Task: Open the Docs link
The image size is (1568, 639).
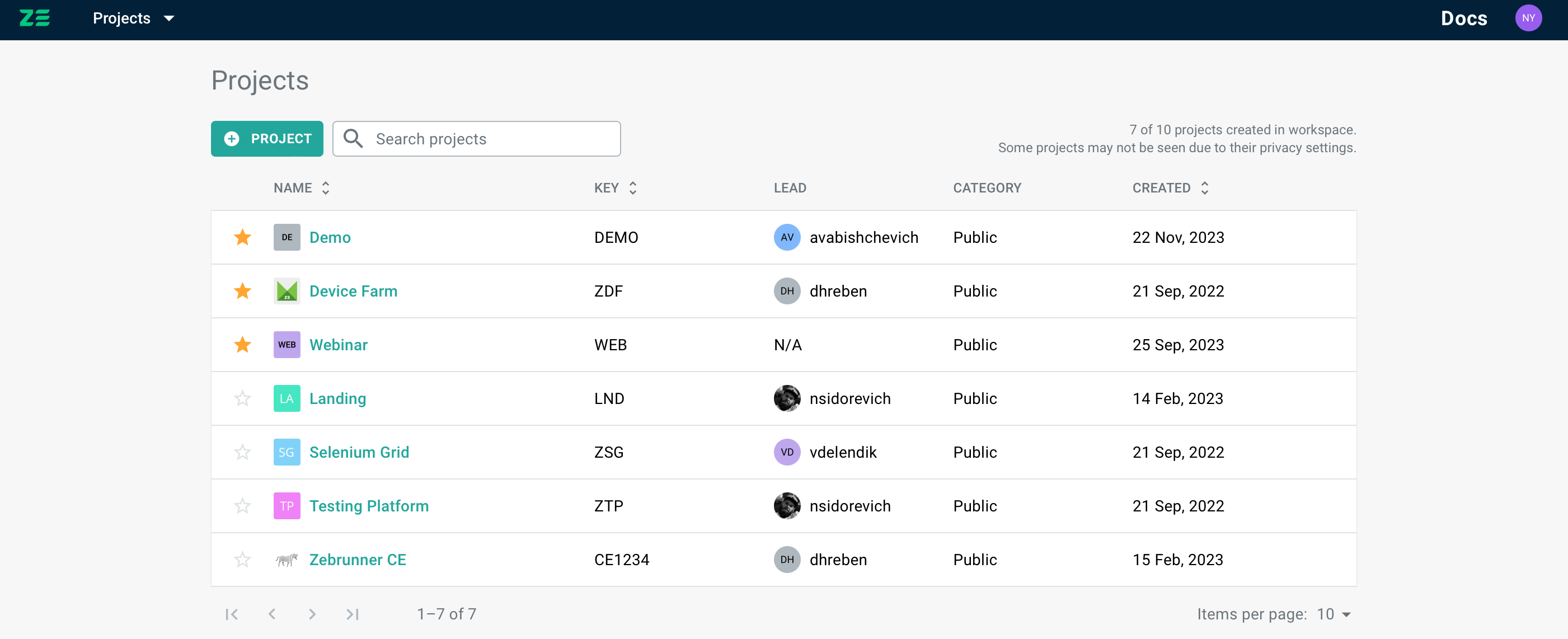Action: pyautogui.click(x=1463, y=18)
